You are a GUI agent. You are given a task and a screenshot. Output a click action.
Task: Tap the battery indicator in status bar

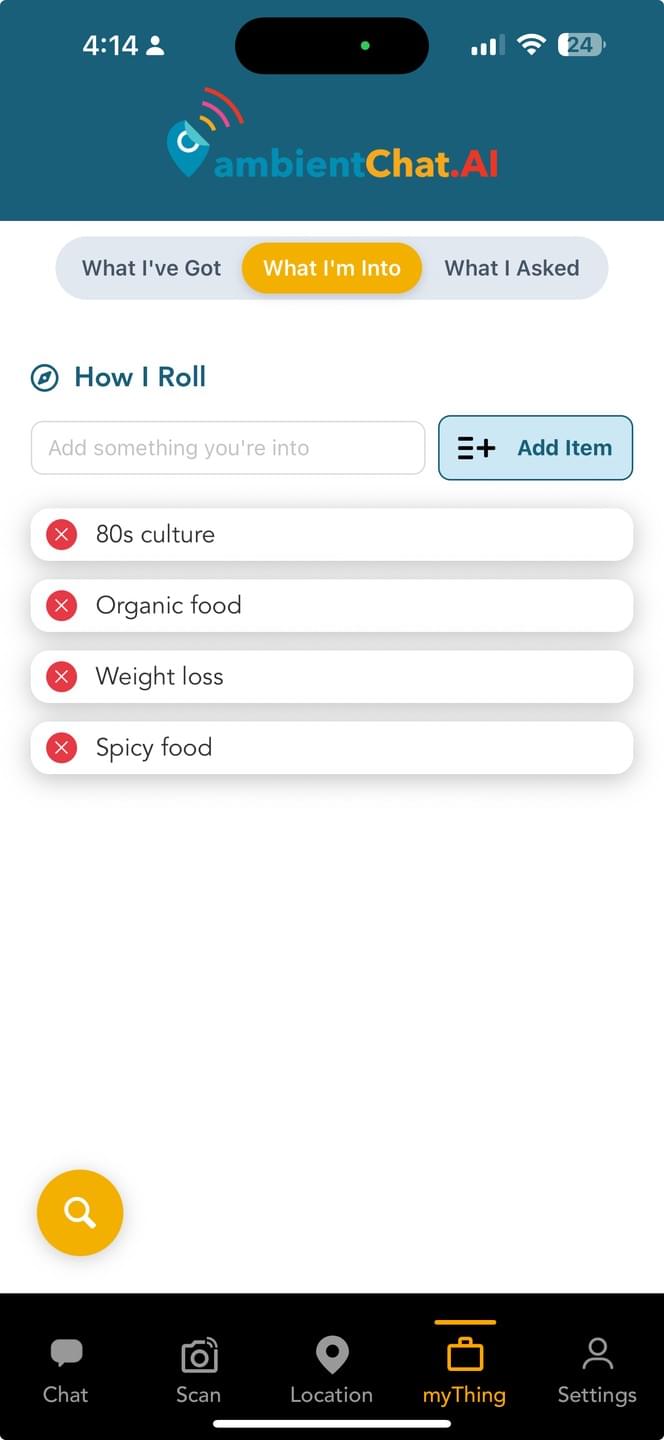(x=582, y=45)
